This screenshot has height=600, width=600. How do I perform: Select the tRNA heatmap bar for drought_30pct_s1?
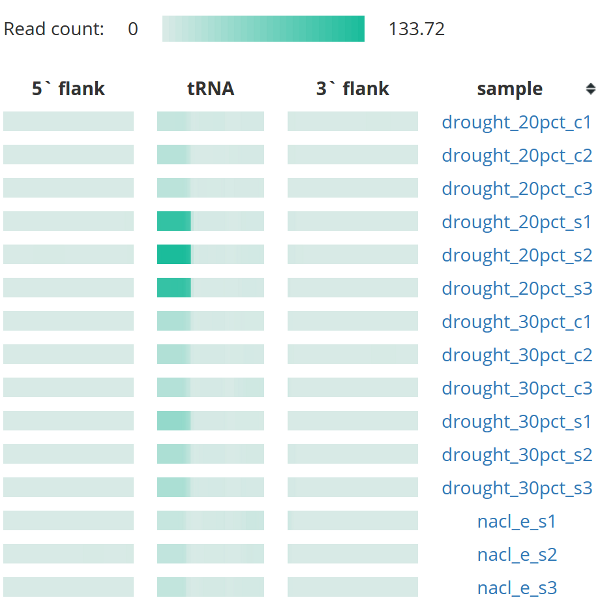(x=210, y=421)
